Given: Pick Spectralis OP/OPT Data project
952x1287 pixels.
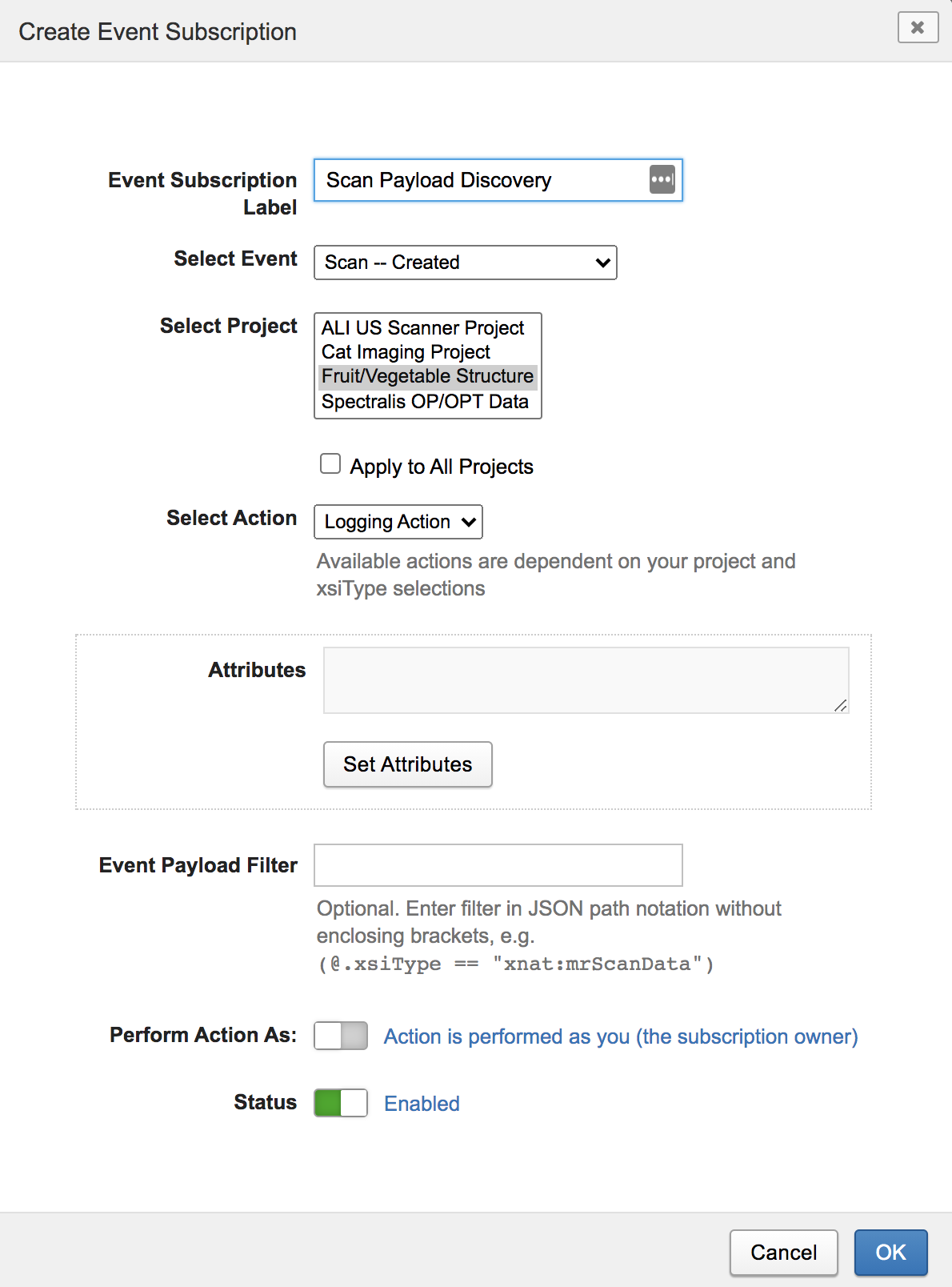Looking at the screenshot, I should coord(425,402).
